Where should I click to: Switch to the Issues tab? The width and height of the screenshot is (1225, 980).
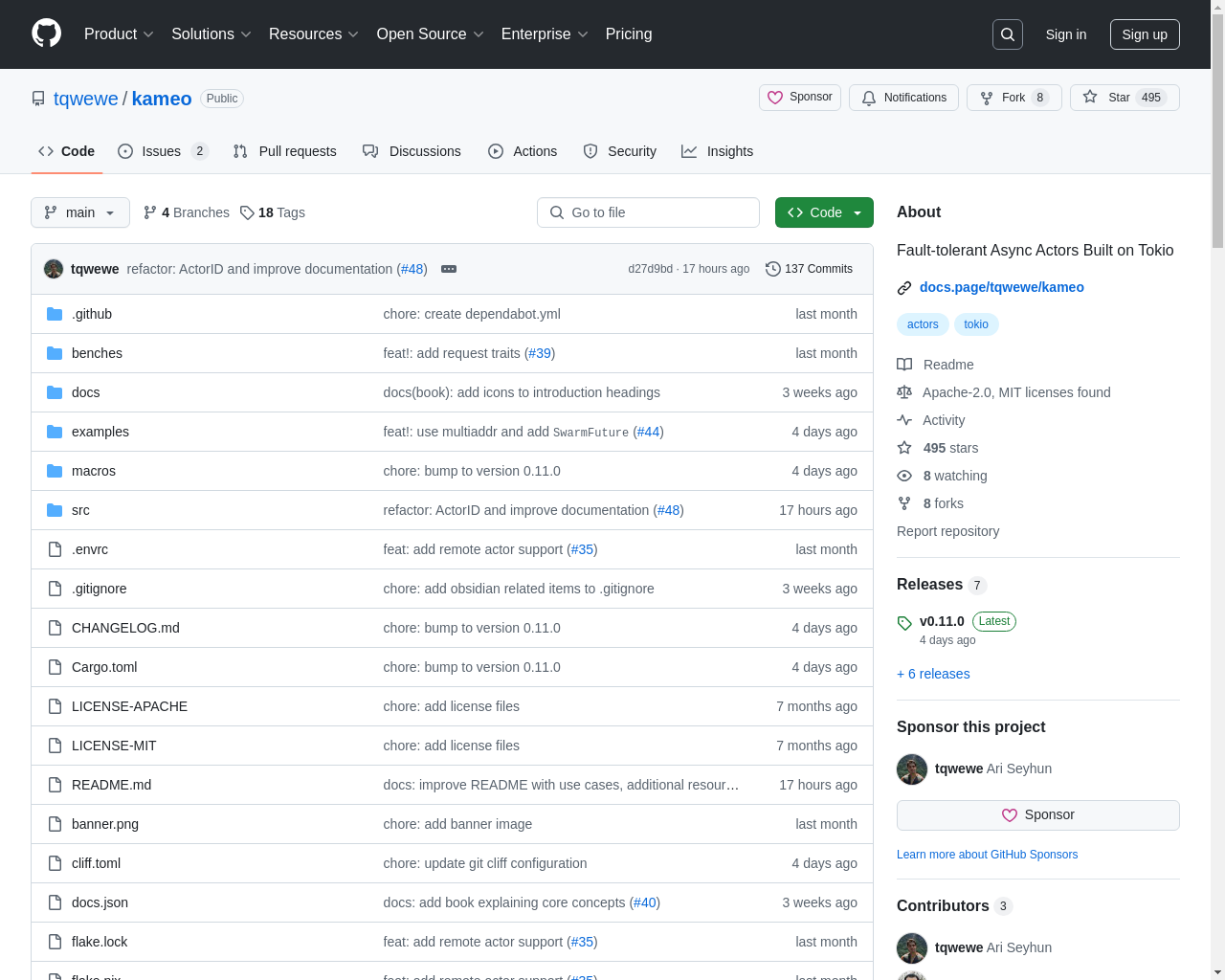click(x=163, y=151)
